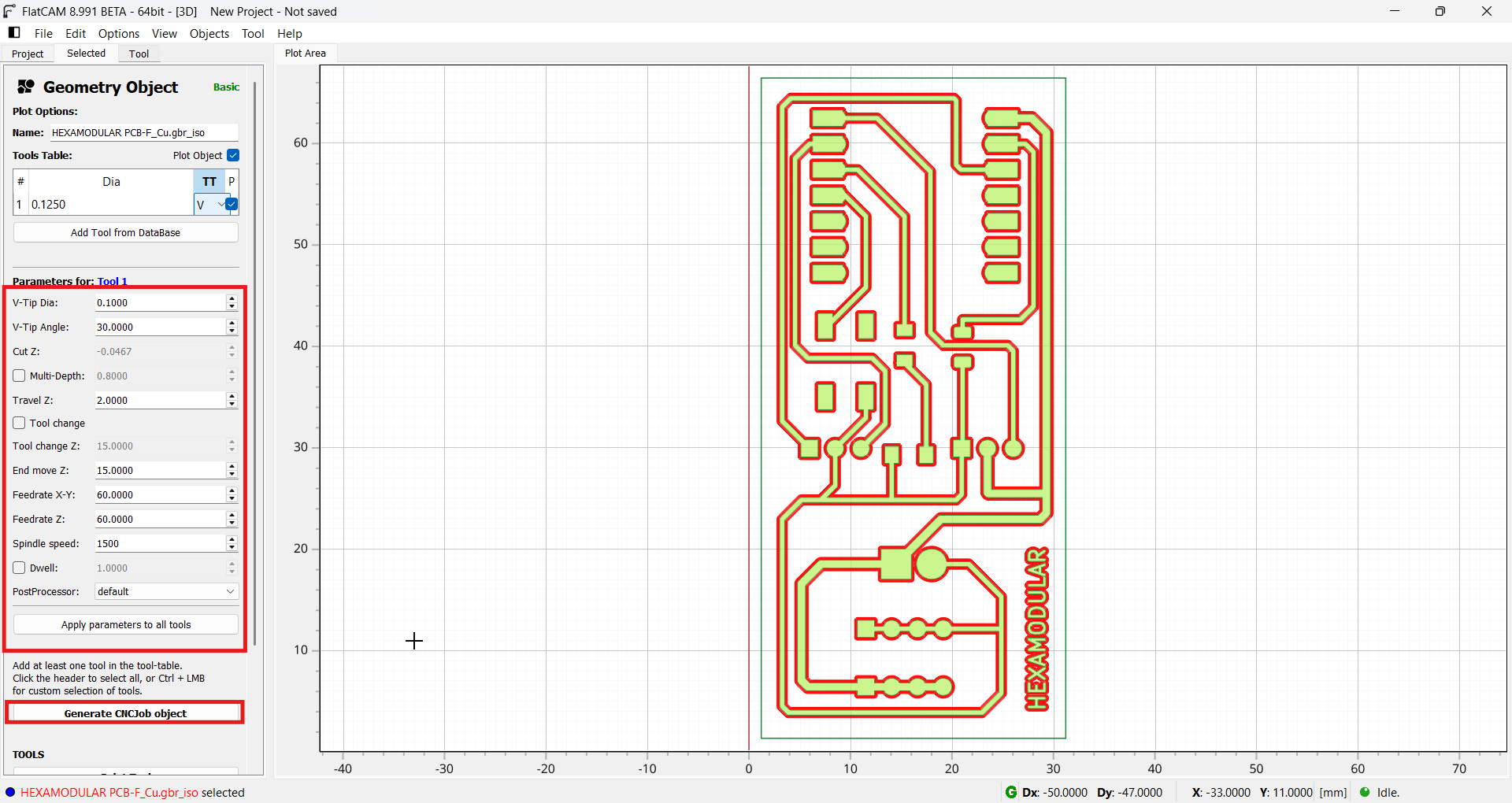Click the Spindle speed value field
1512x803 pixels.
click(x=160, y=543)
